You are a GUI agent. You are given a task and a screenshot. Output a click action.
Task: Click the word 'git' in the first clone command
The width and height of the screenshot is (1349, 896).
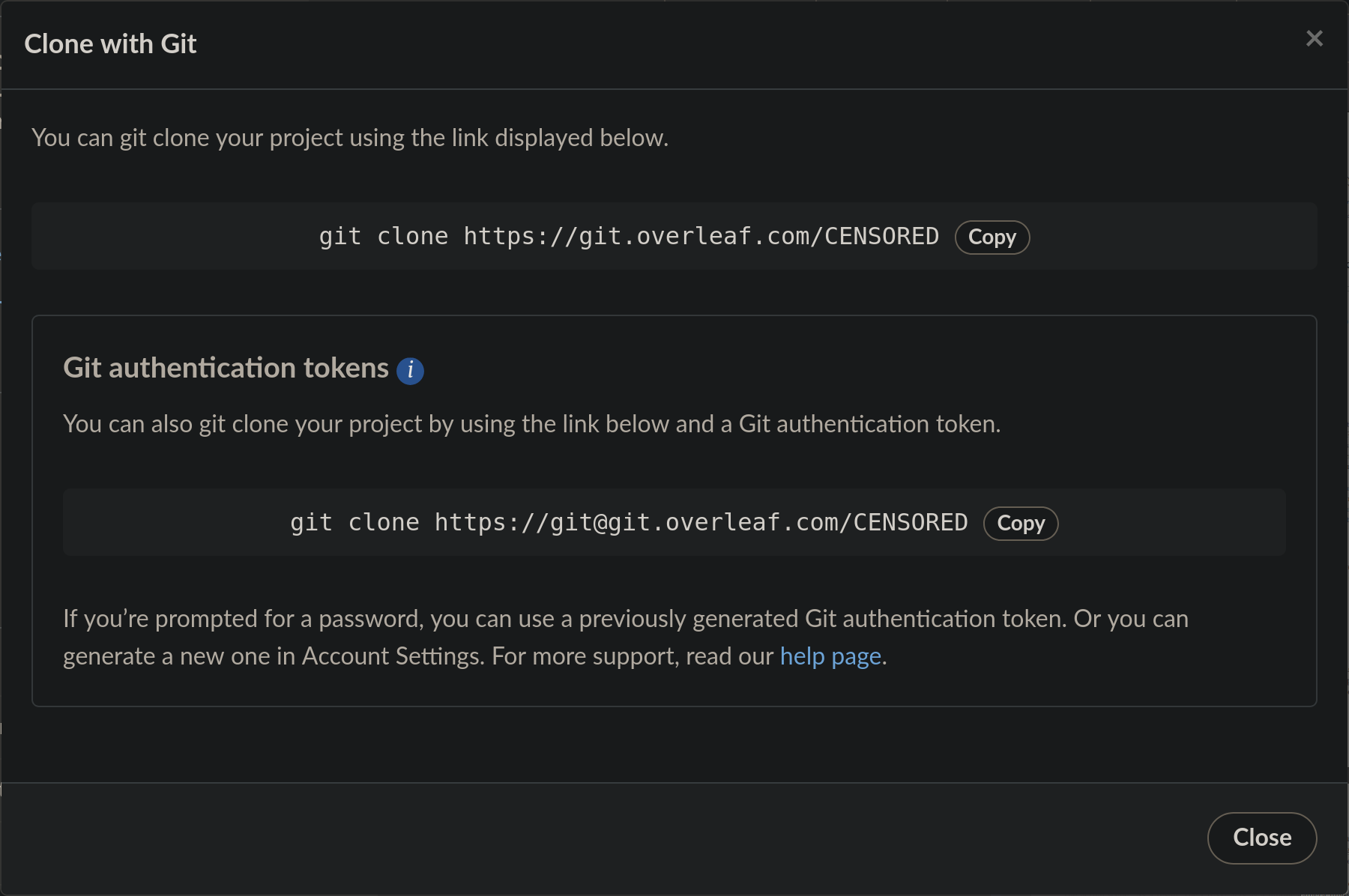[x=340, y=237]
